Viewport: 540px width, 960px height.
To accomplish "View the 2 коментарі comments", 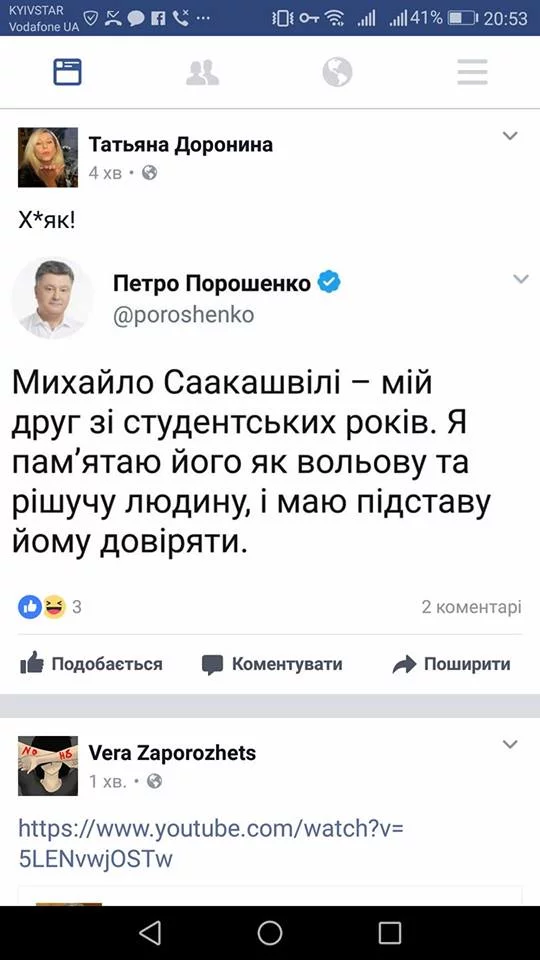I will click(x=471, y=607).
